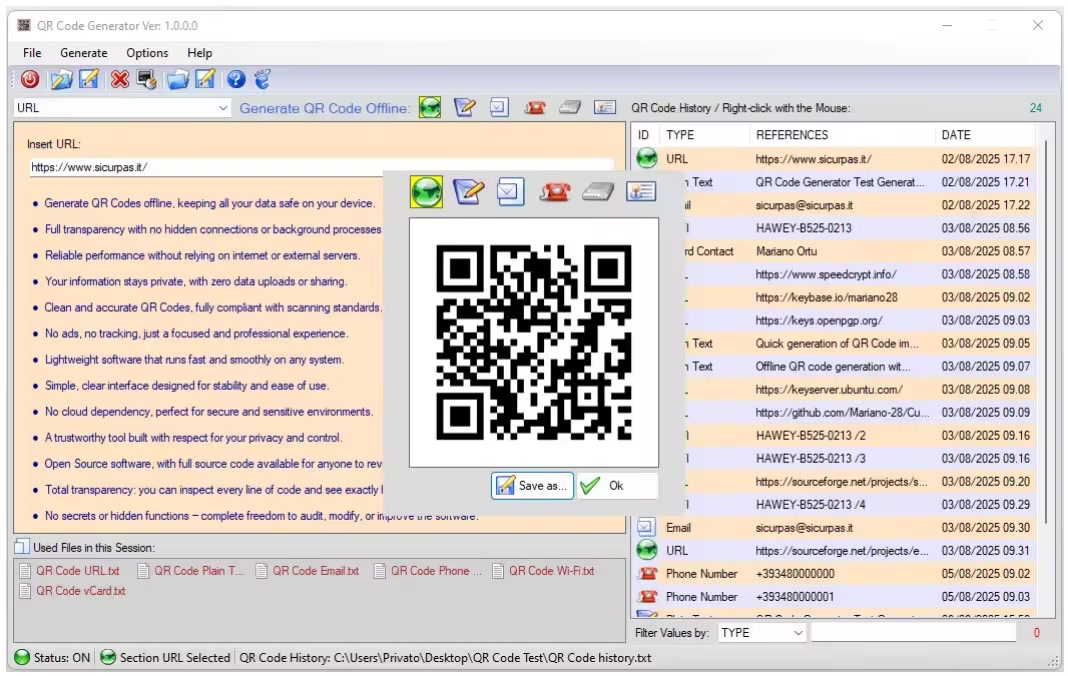Screen dimensions: 1068x676
Task: Click the pencil edit icon left of the help icon
Action: click(x=206, y=79)
